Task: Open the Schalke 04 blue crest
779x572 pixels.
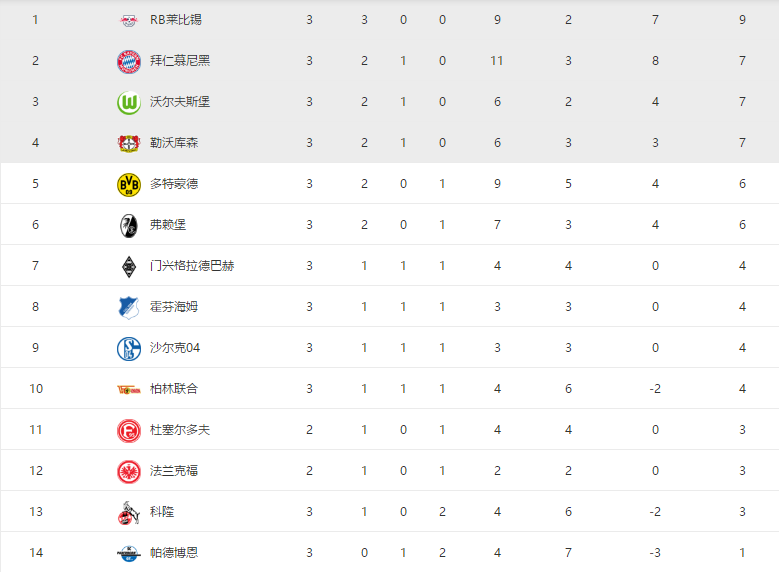Action: pyautogui.click(x=129, y=348)
